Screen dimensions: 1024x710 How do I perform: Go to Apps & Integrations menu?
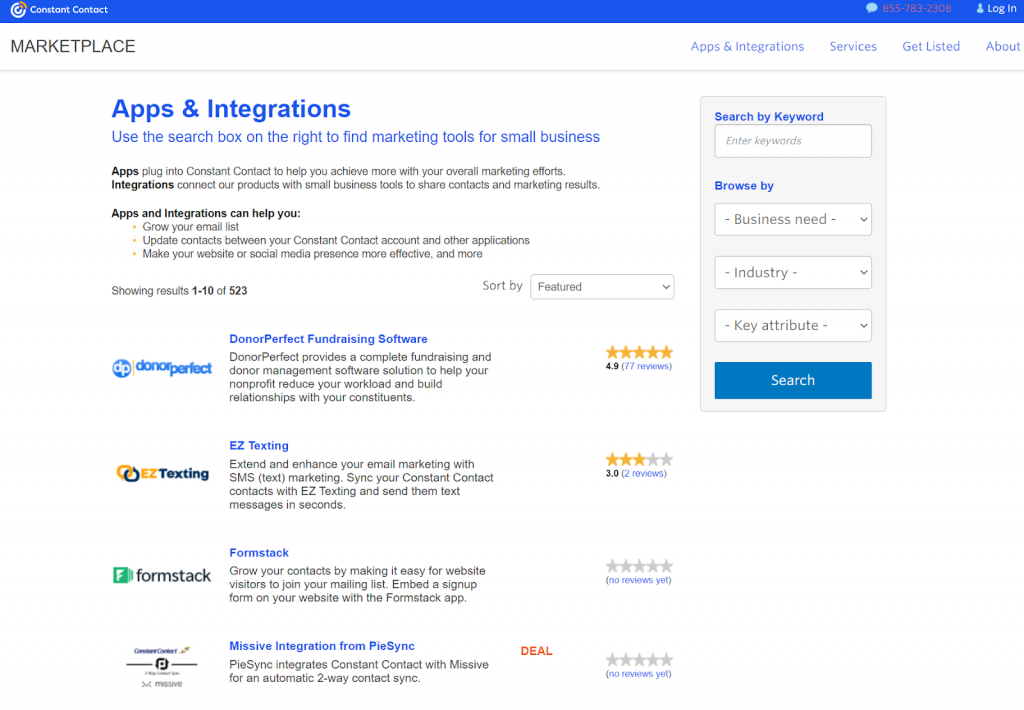(x=747, y=46)
